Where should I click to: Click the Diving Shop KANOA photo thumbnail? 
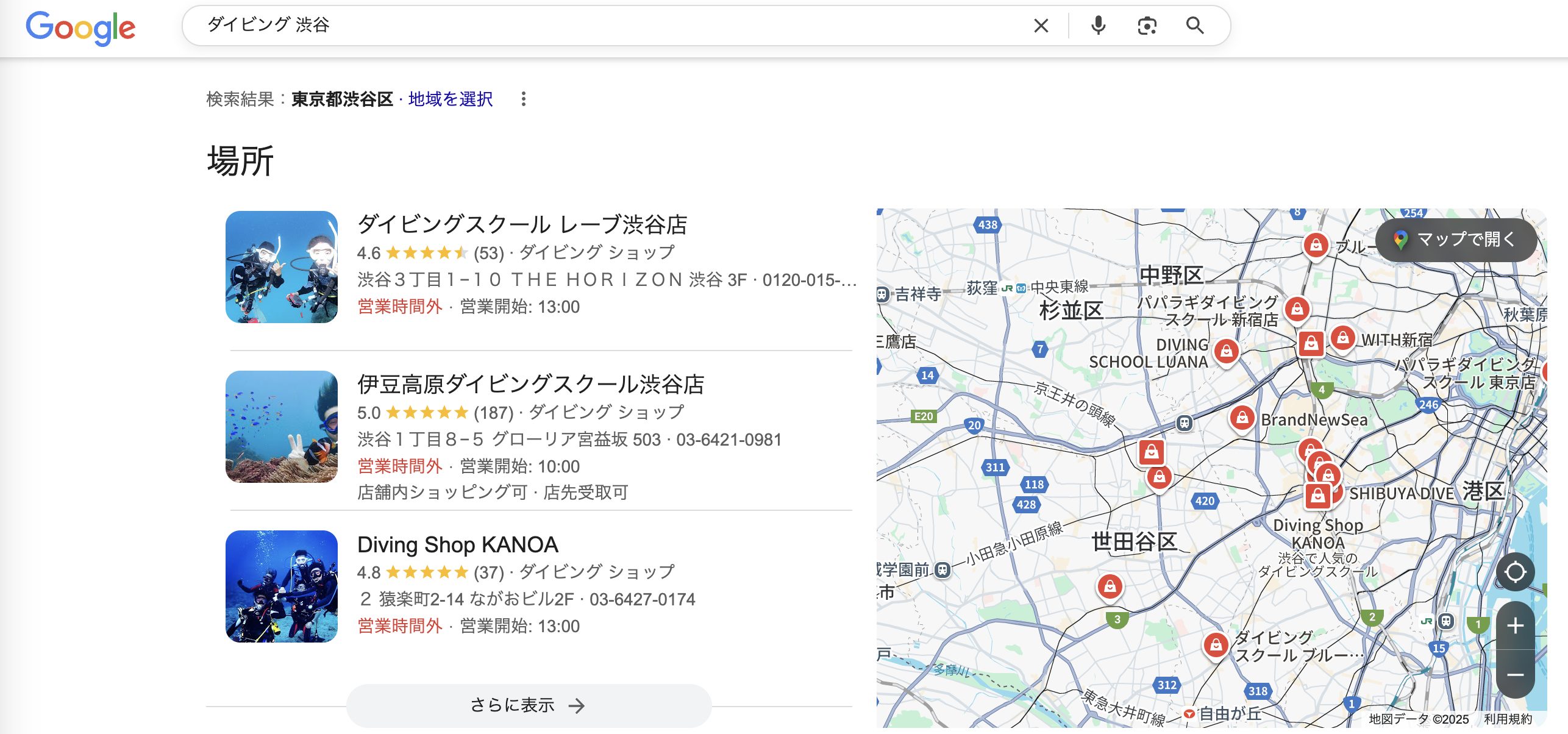coord(281,586)
